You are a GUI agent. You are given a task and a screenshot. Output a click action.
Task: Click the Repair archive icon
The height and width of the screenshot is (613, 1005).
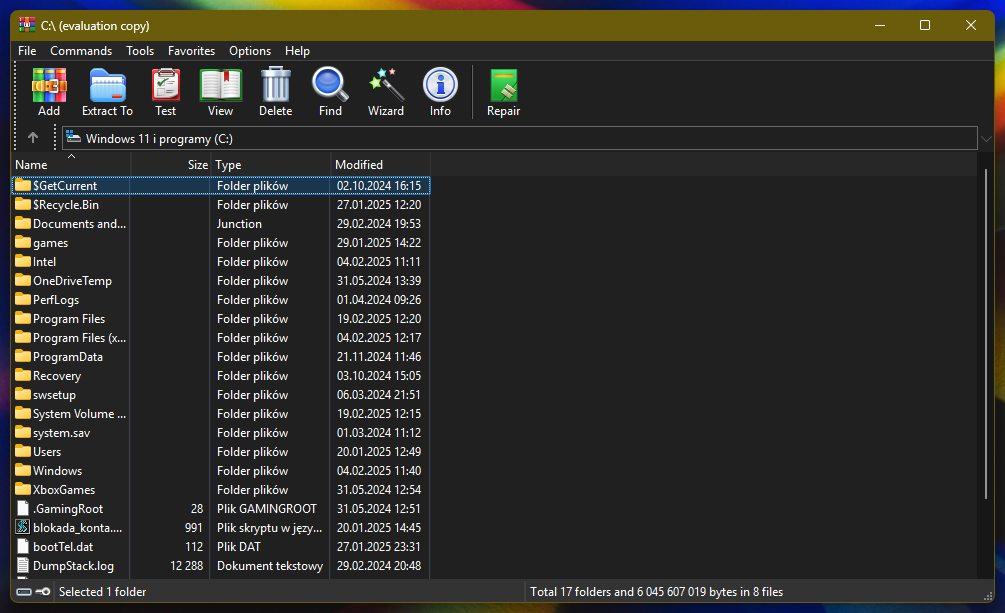coord(503,86)
